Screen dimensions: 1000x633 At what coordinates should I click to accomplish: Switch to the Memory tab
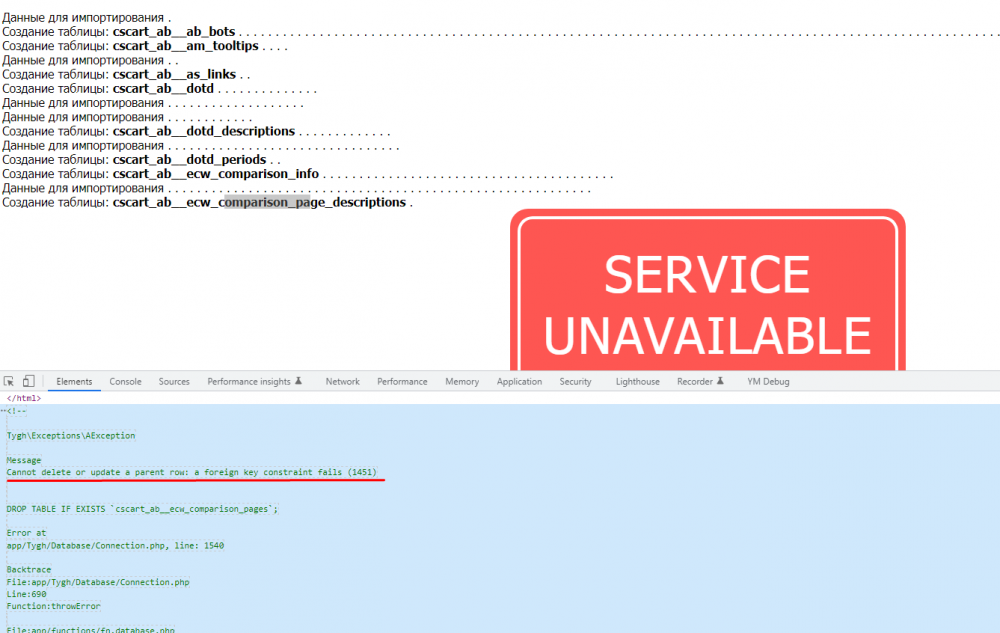click(x=462, y=381)
